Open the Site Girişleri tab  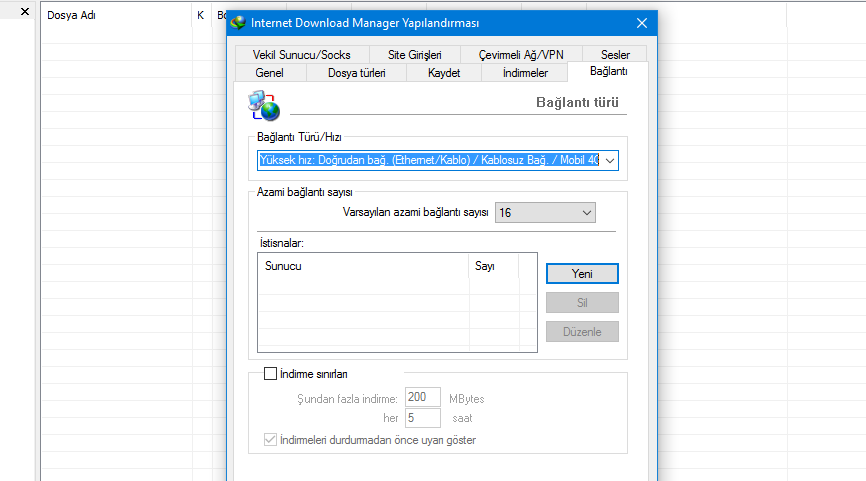point(414,55)
